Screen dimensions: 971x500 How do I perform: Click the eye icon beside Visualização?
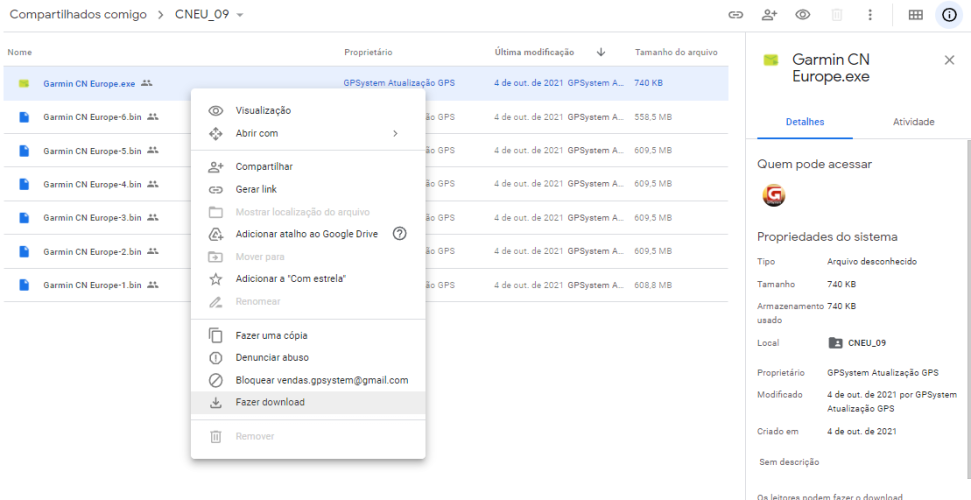pyautogui.click(x=216, y=111)
